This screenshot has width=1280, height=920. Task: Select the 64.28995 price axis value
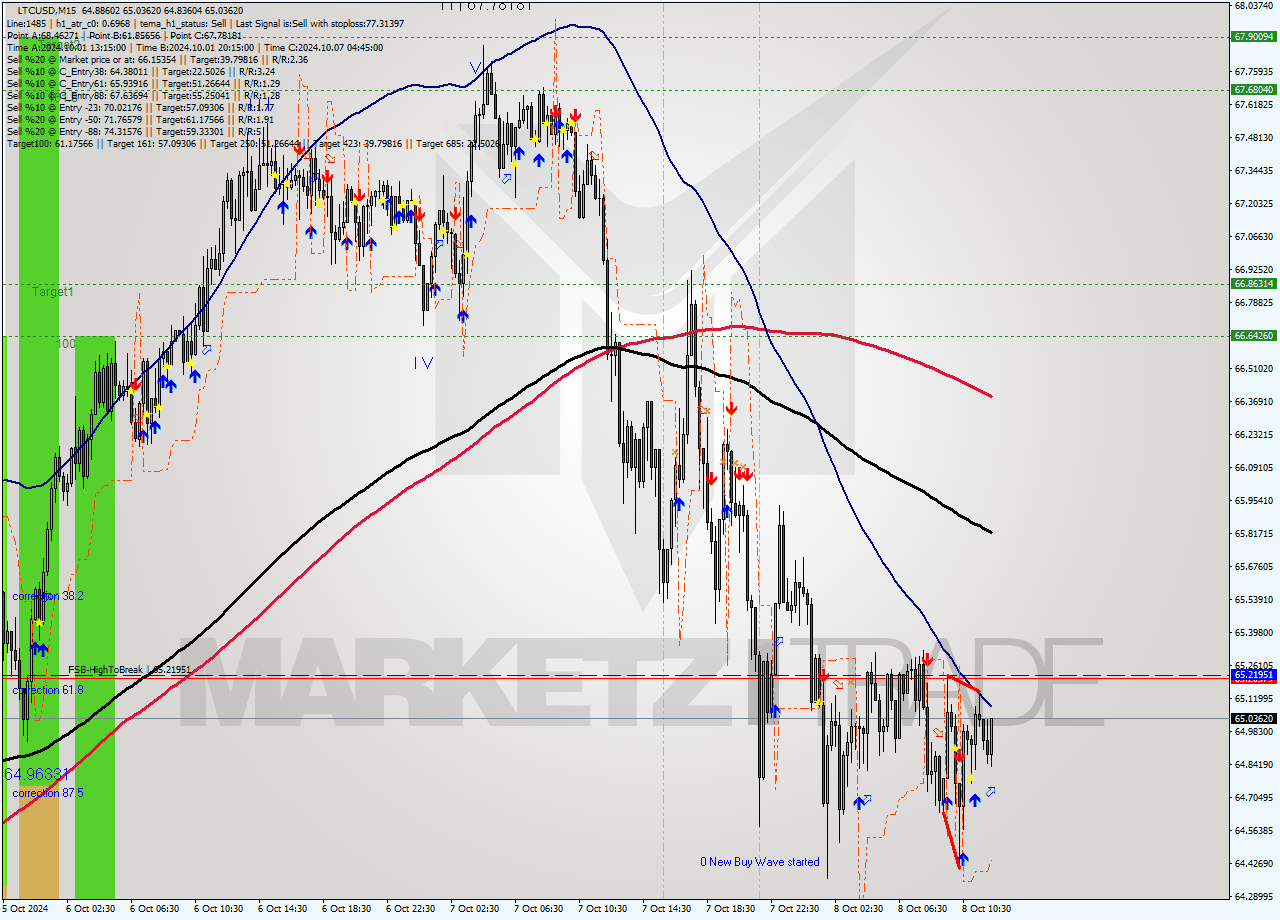[x=1254, y=896]
